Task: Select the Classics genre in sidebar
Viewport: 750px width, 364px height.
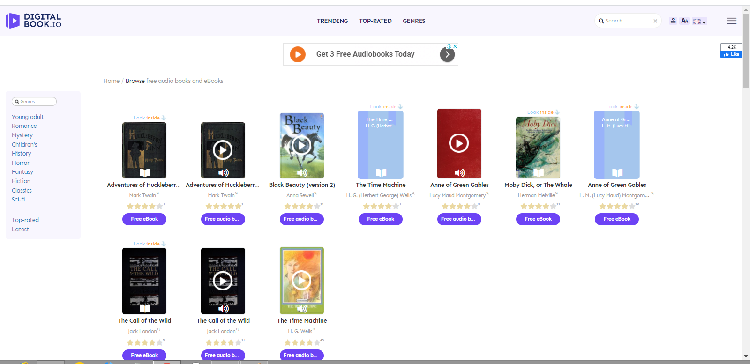Action: click(x=22, y=190)
